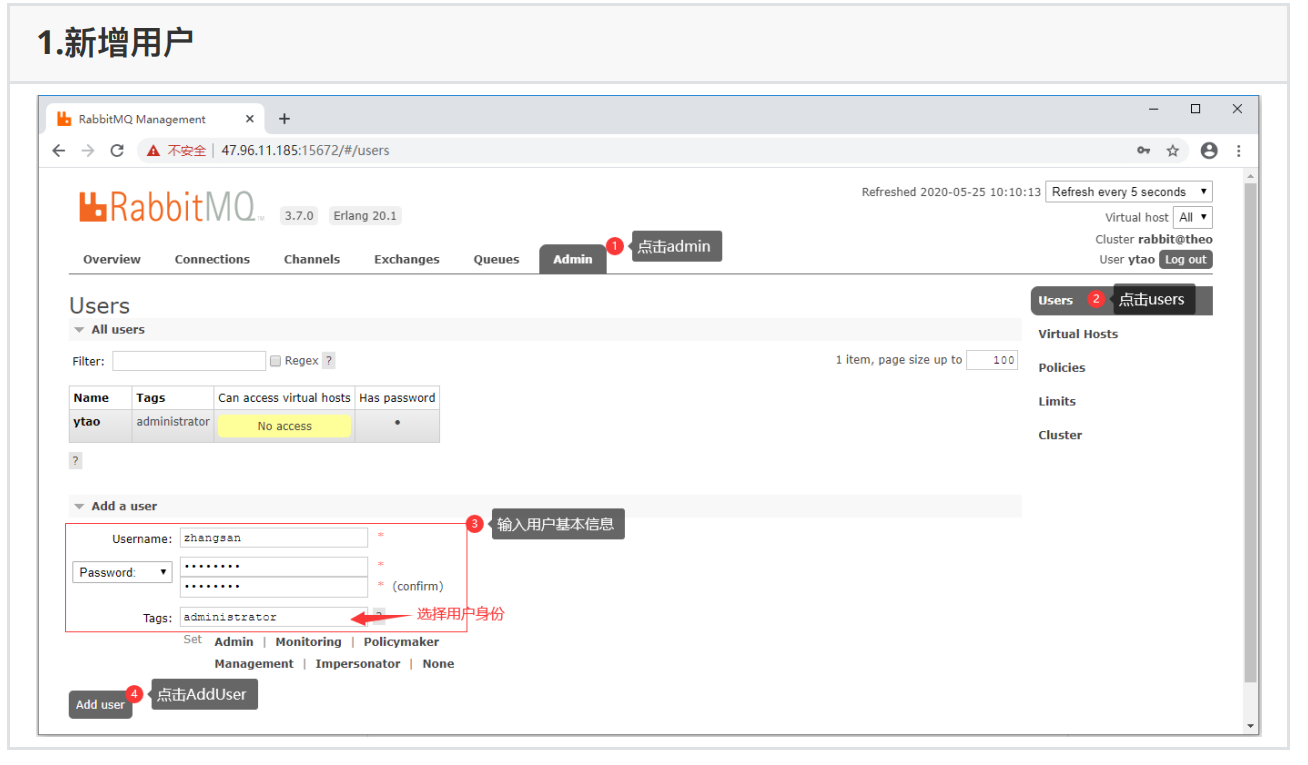Screen dimensions: 1308x765
Task: Click the browser back arrow
Action: pyautogui.click(x=59, y=151)
